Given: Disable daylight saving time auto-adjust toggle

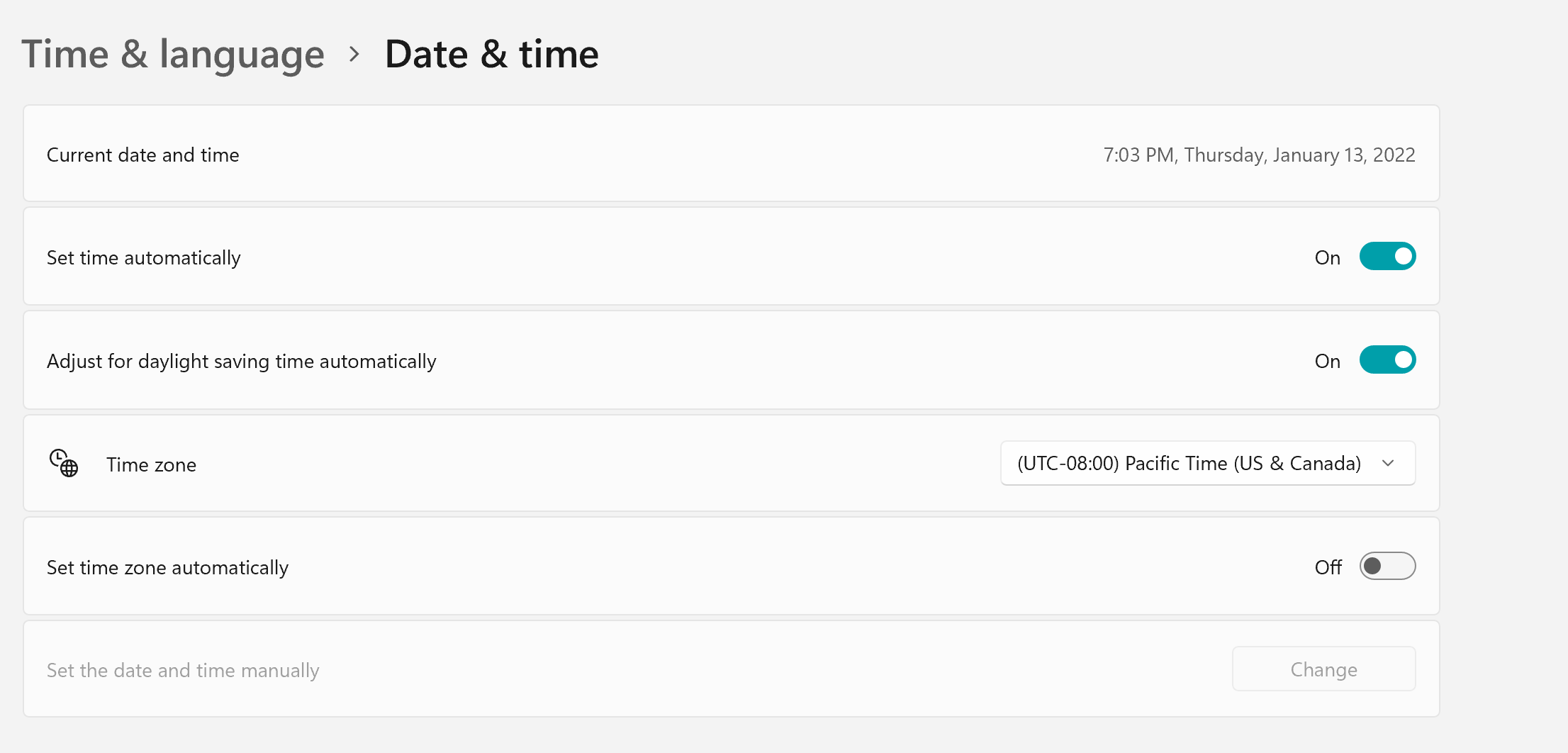Looking at the screenshot, I should (x=1387, y=360).
